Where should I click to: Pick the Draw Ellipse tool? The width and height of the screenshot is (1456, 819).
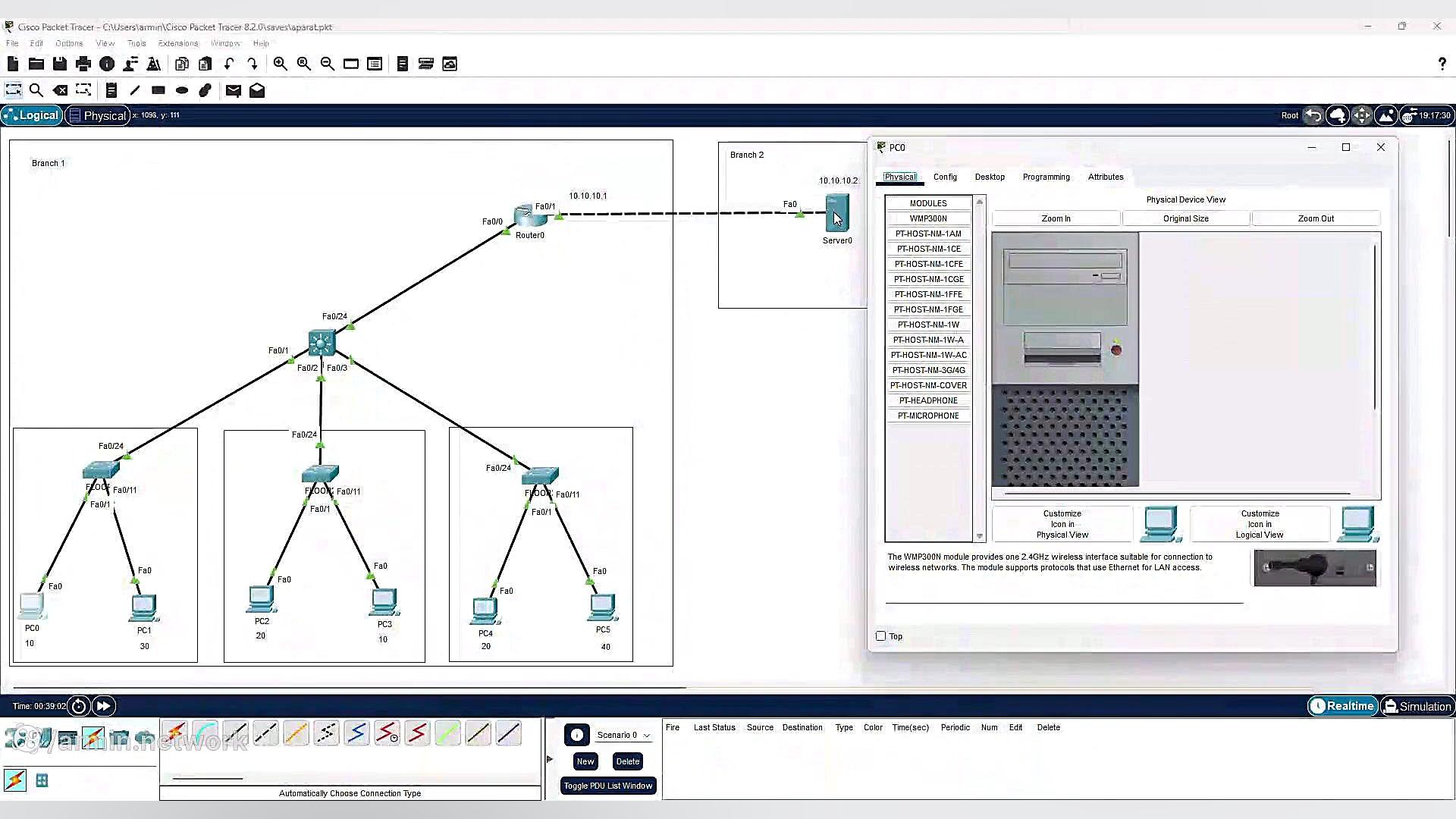point(182,90)
